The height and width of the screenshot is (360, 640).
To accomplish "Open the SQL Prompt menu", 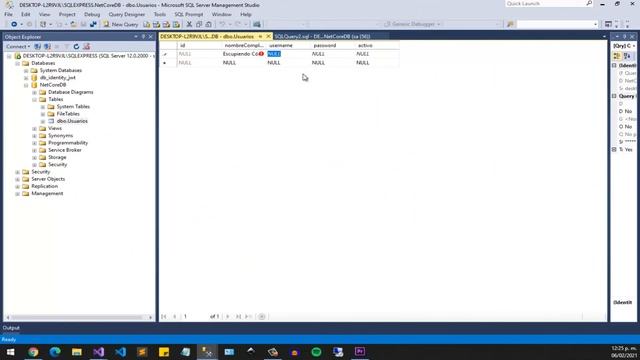I will [x=189, y=14].
